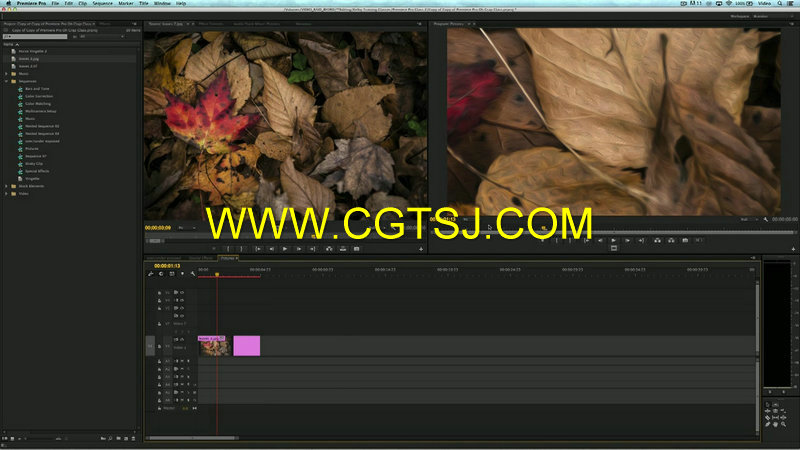Toggle snap in the timeline header
The height and width of the screenshot is (450, 800).
(x=161, y=274)
